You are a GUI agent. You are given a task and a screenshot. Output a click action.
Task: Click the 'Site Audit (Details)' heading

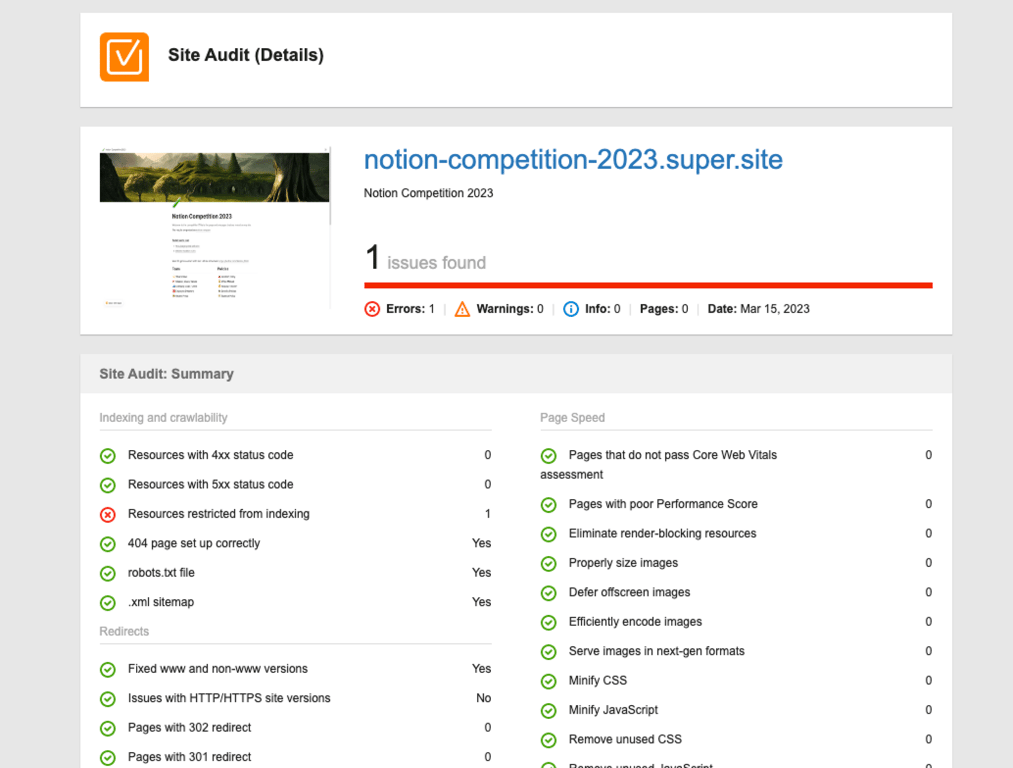[245, 56]
